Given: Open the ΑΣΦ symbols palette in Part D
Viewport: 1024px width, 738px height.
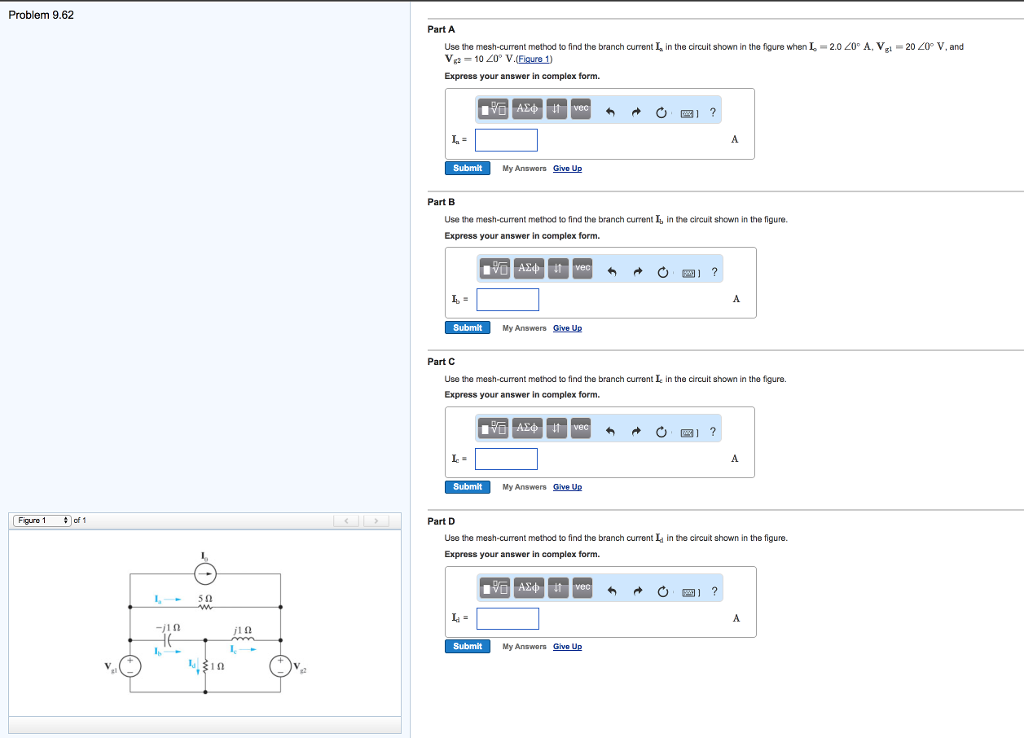Looking at the screenshot, I should (x=527, y=589).
